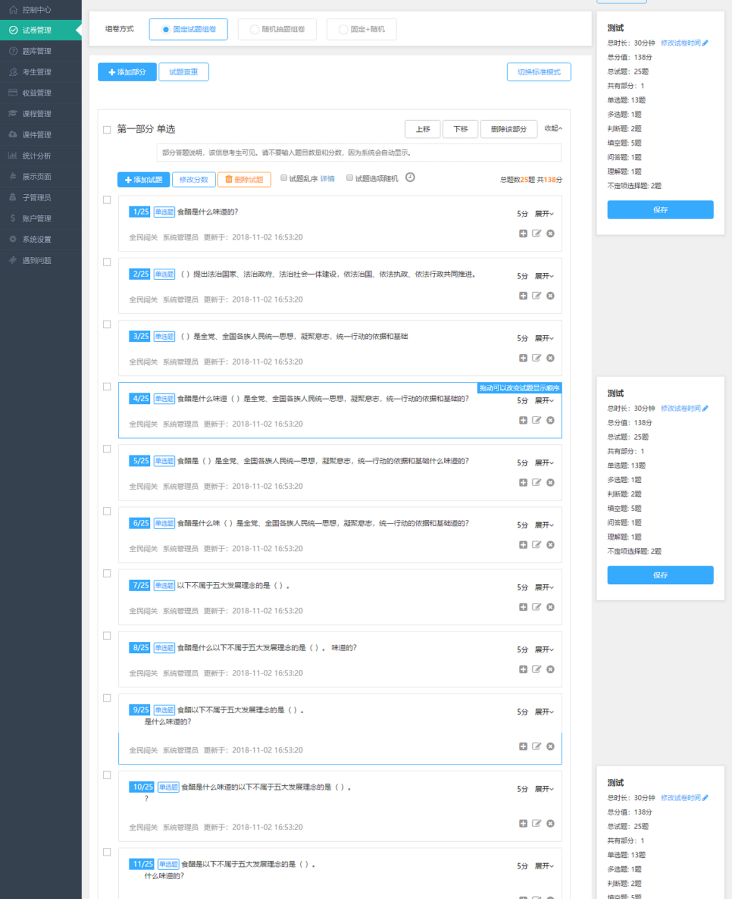Click the edit icon on question 1/25

pyautogui.click(x=537, y=233)
